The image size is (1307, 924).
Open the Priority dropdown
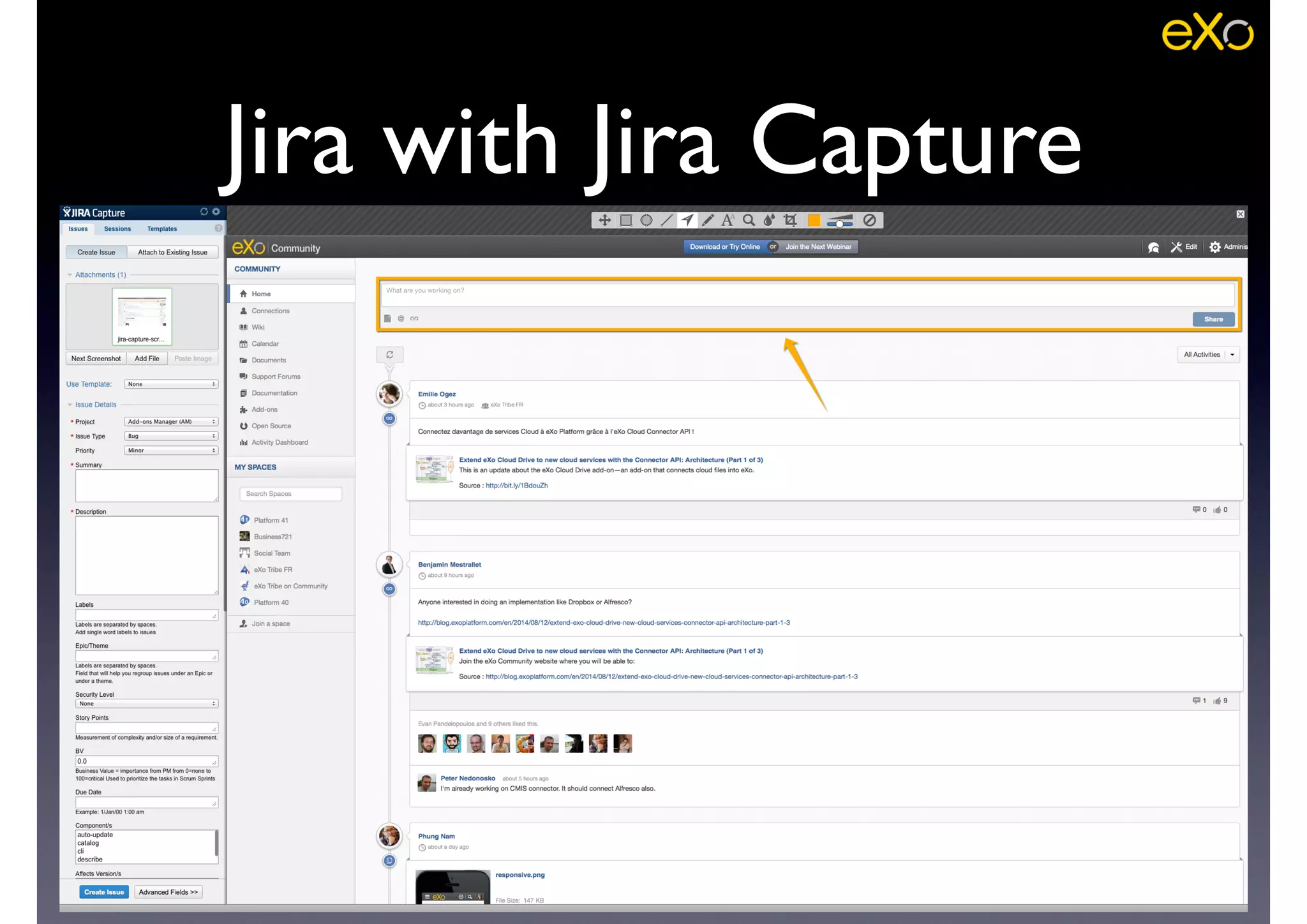(171, 451)
